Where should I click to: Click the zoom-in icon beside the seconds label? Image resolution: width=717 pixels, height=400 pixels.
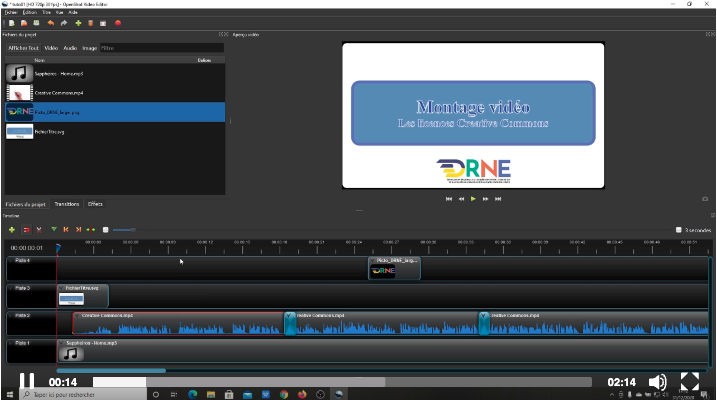click(679, 230)
